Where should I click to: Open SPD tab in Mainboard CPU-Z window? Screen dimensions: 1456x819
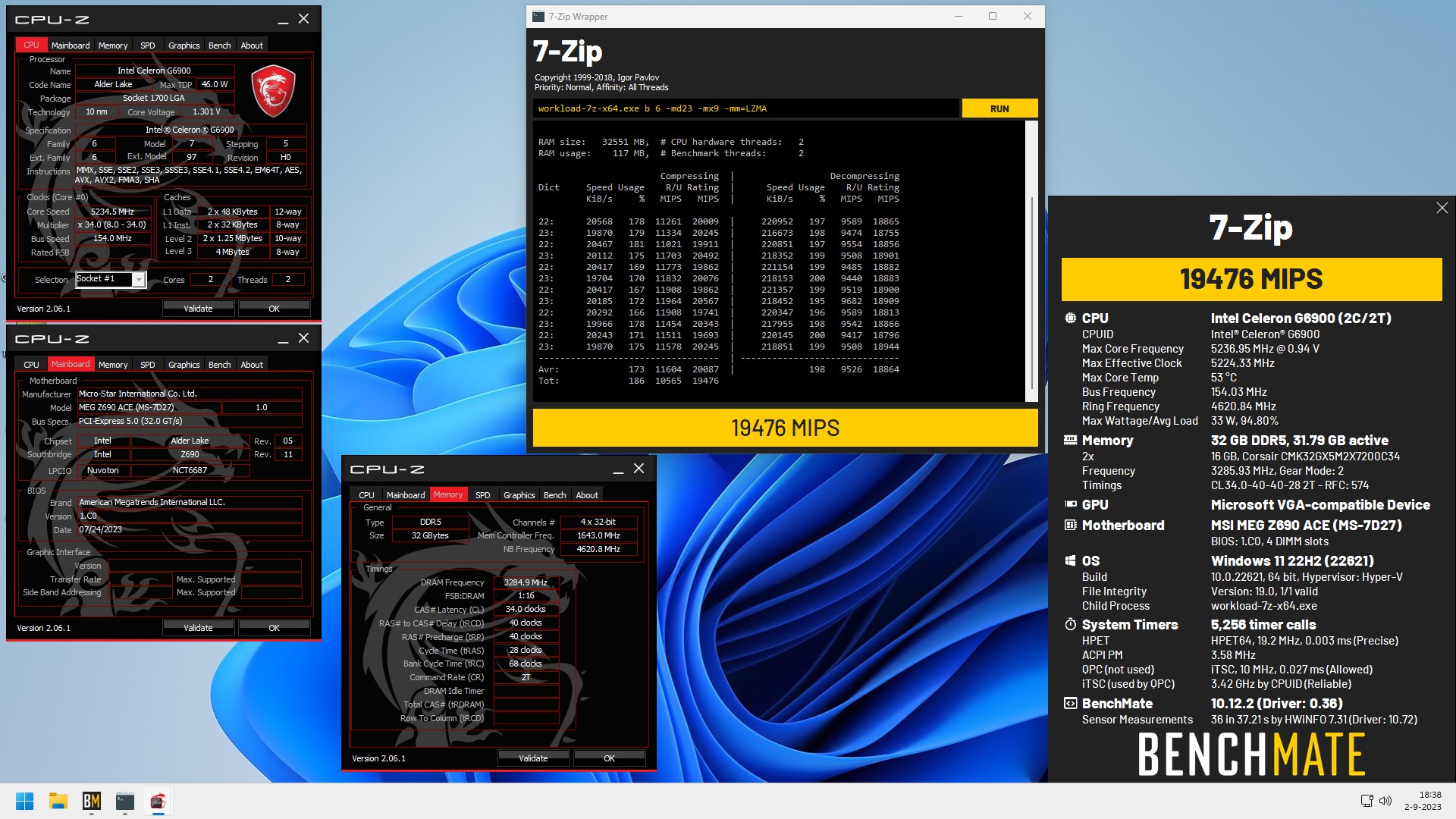[148, 365]
